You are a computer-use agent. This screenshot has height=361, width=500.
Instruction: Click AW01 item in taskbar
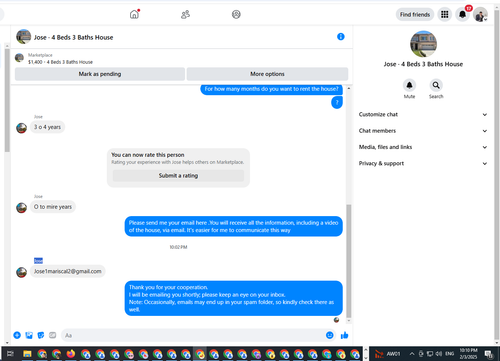388,354
